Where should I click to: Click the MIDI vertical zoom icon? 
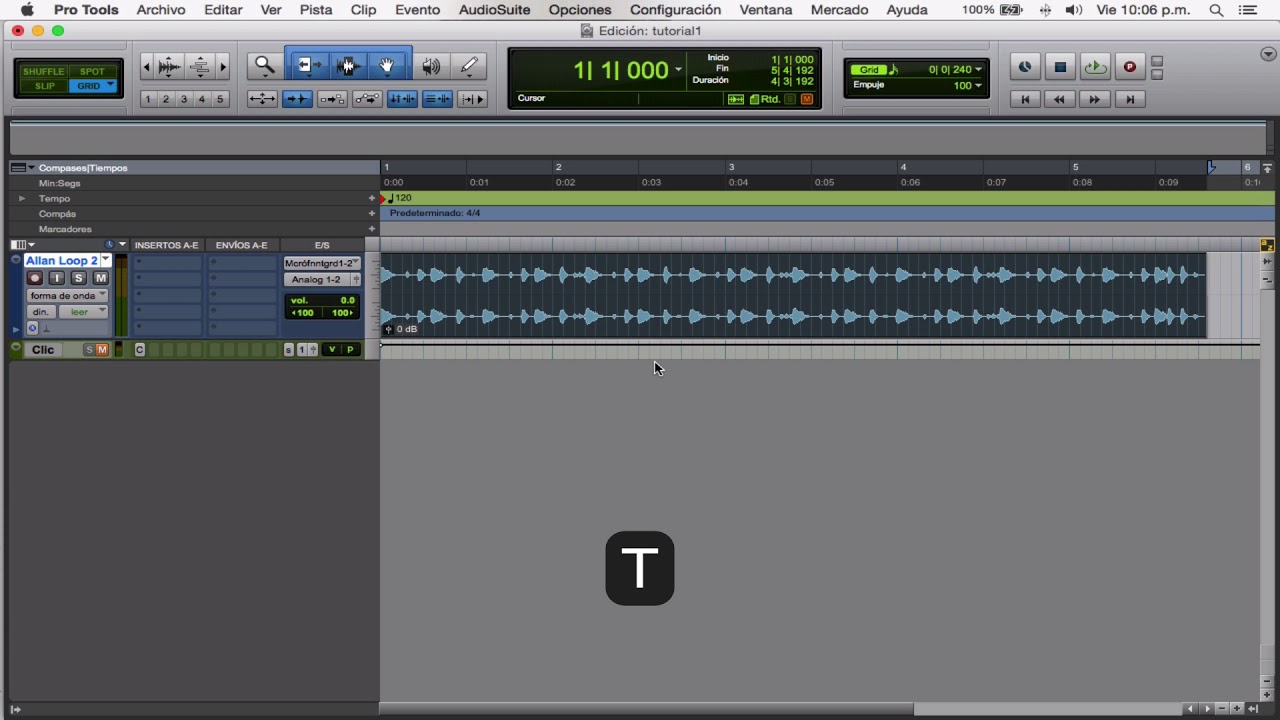click(200, 67)
